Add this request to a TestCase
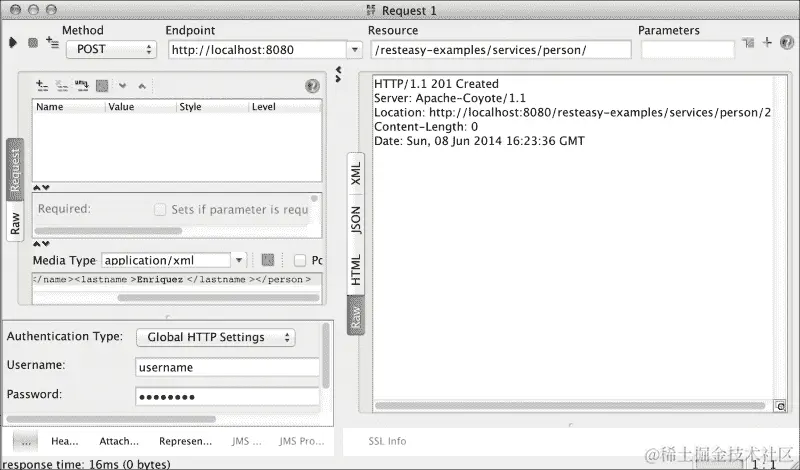The width and height of the screenshot is (800, 470). click(52, 42)
